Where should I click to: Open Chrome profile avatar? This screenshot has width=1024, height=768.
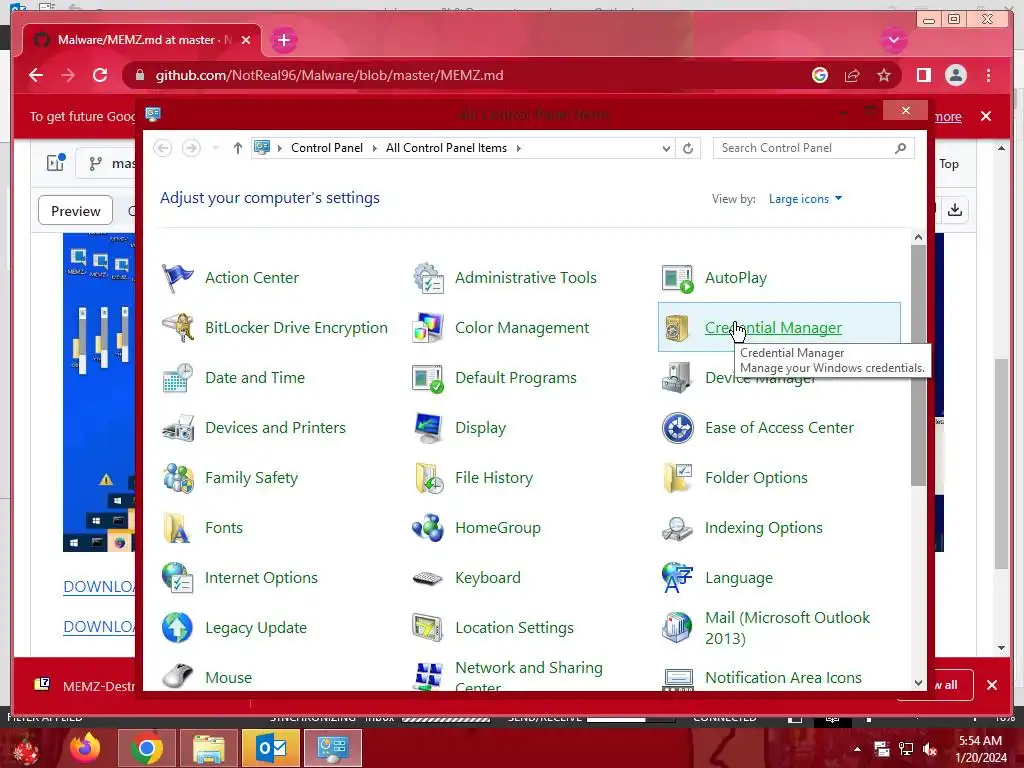pos(955,75)
